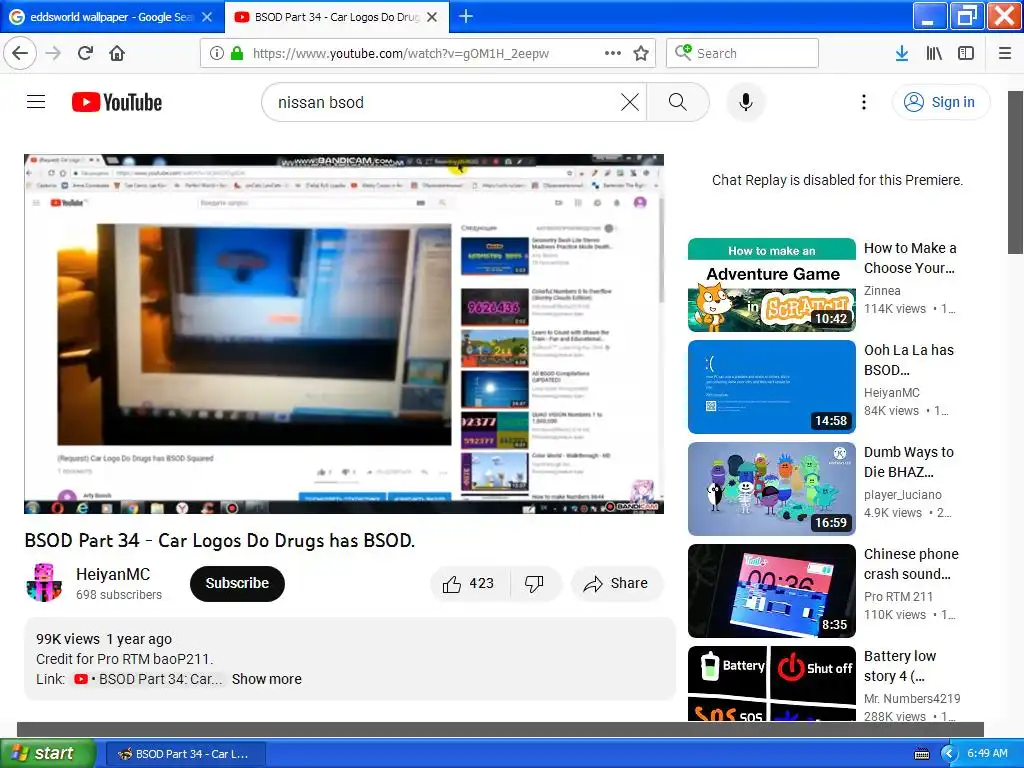
Task: Click the green secure padlock icon
Action: coord(237,53)
